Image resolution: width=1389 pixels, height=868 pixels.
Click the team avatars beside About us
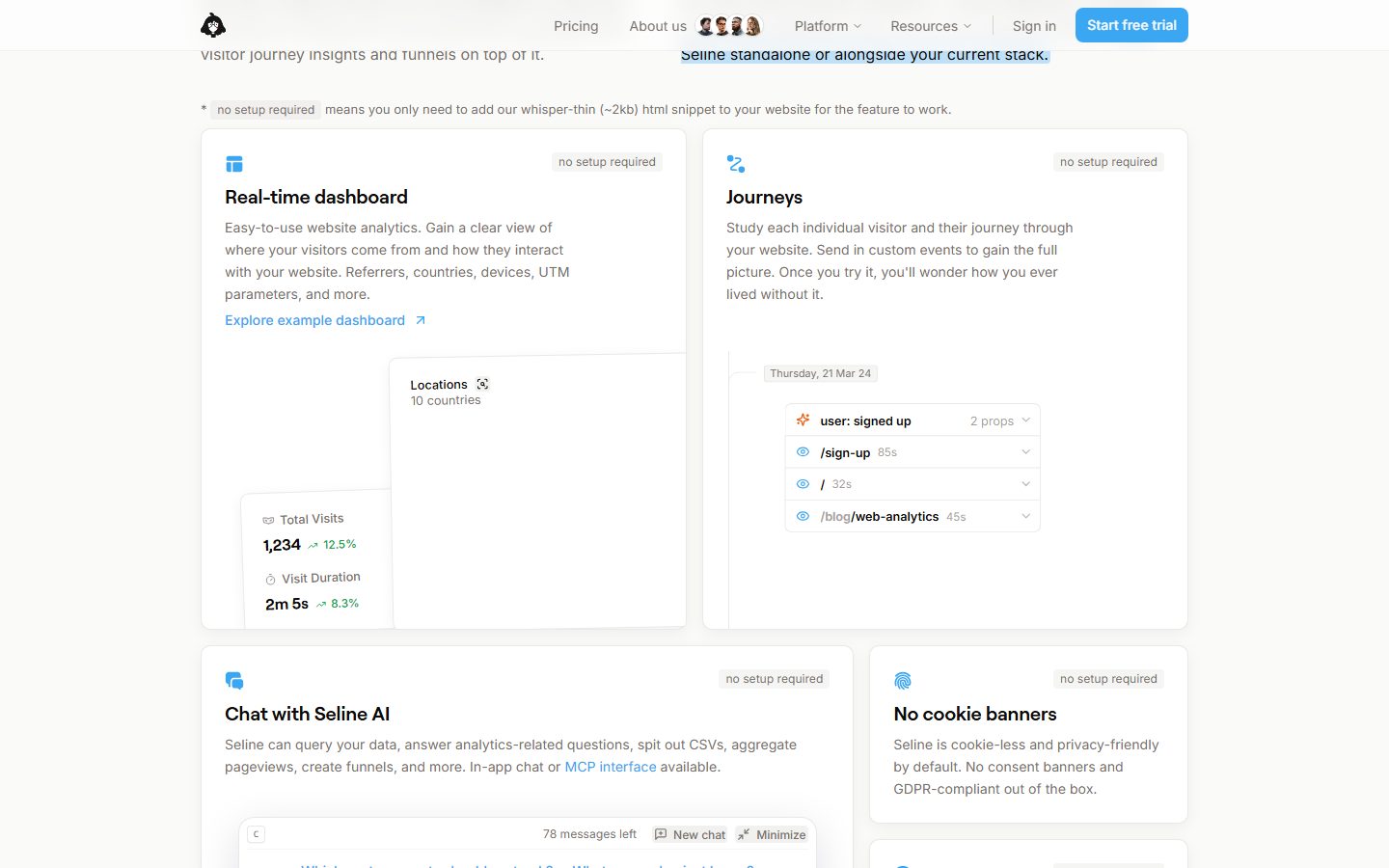[x=729, y=26]
